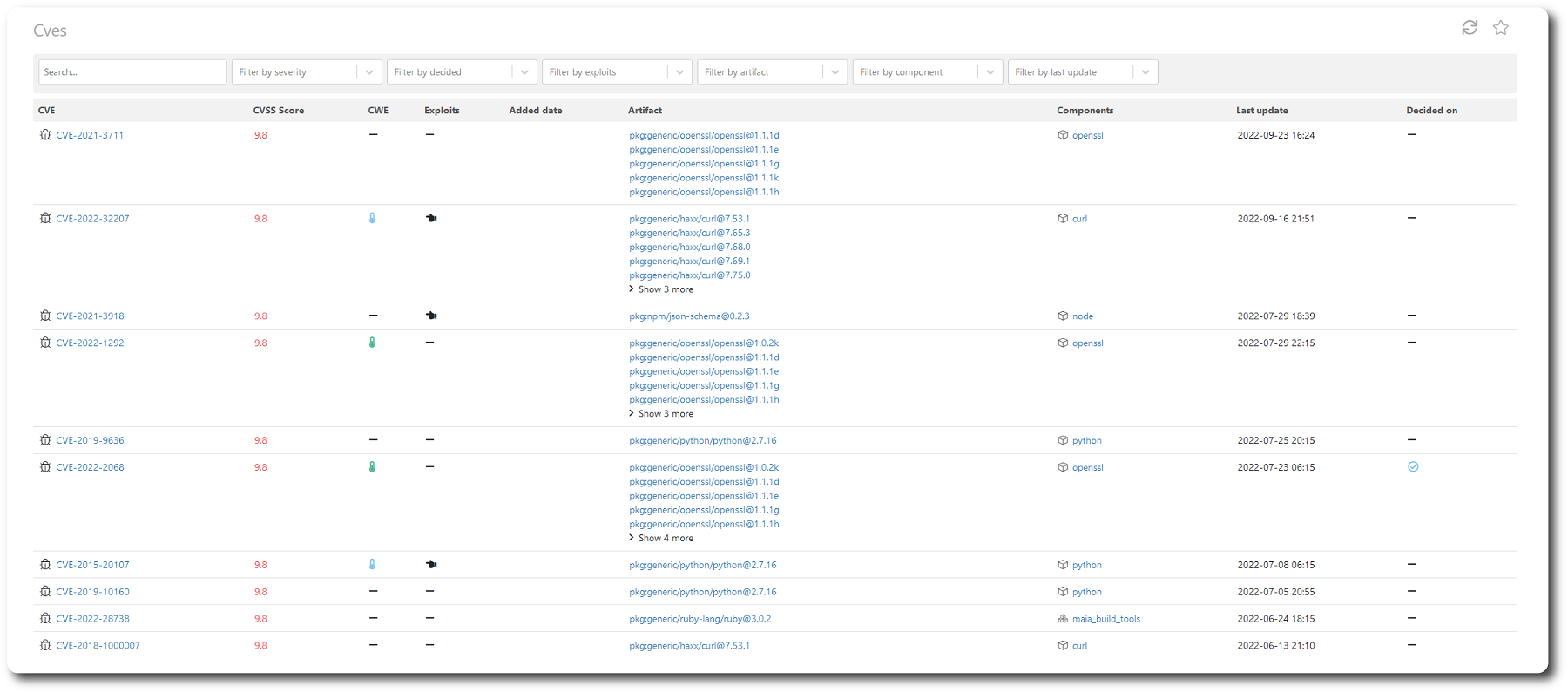Click the refresh icon at top right

pyautogui.click(x=1470, y=28)
